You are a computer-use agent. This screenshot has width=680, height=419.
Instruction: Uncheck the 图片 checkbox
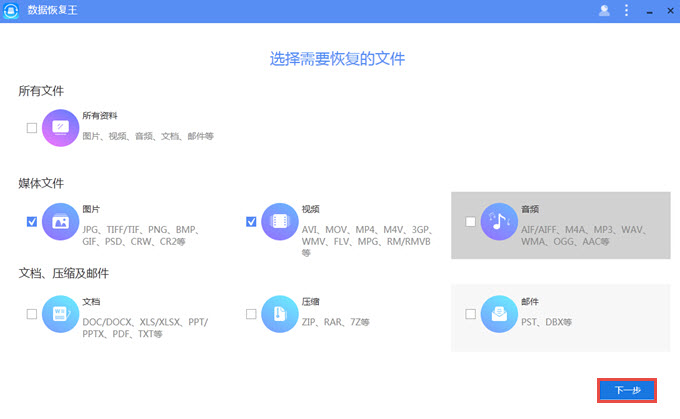pos(32,221)
